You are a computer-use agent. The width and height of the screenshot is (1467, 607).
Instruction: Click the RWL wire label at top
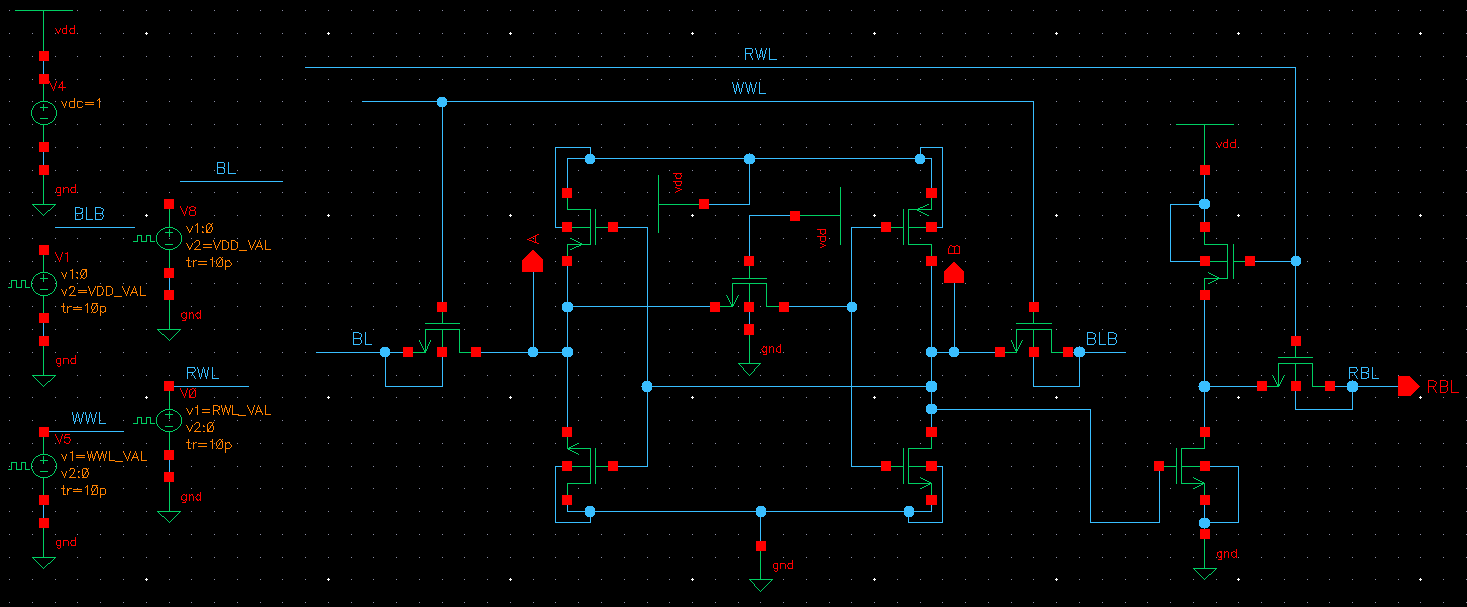tap(760, 55)
